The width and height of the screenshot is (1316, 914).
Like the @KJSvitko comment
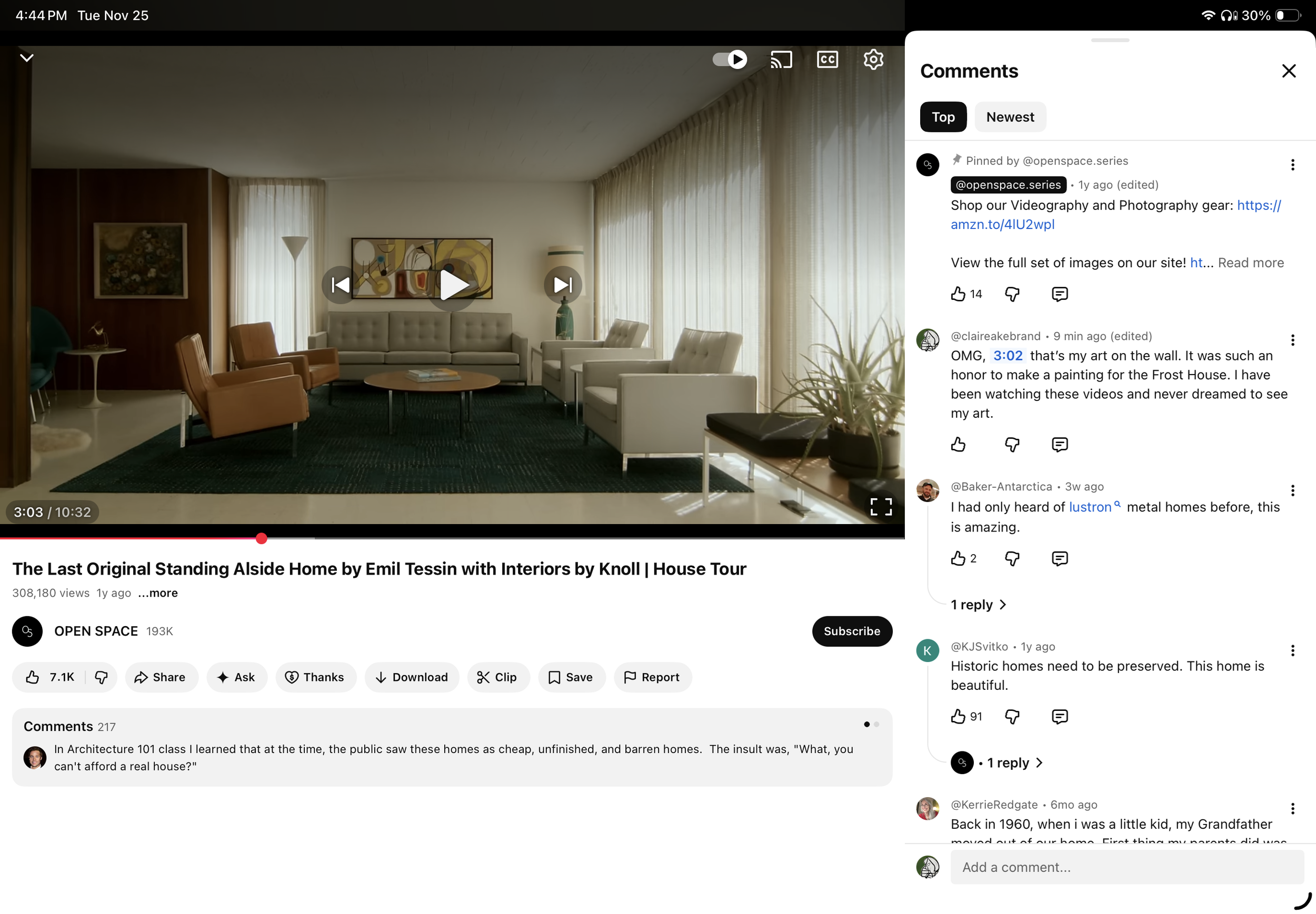coord(958,716)
